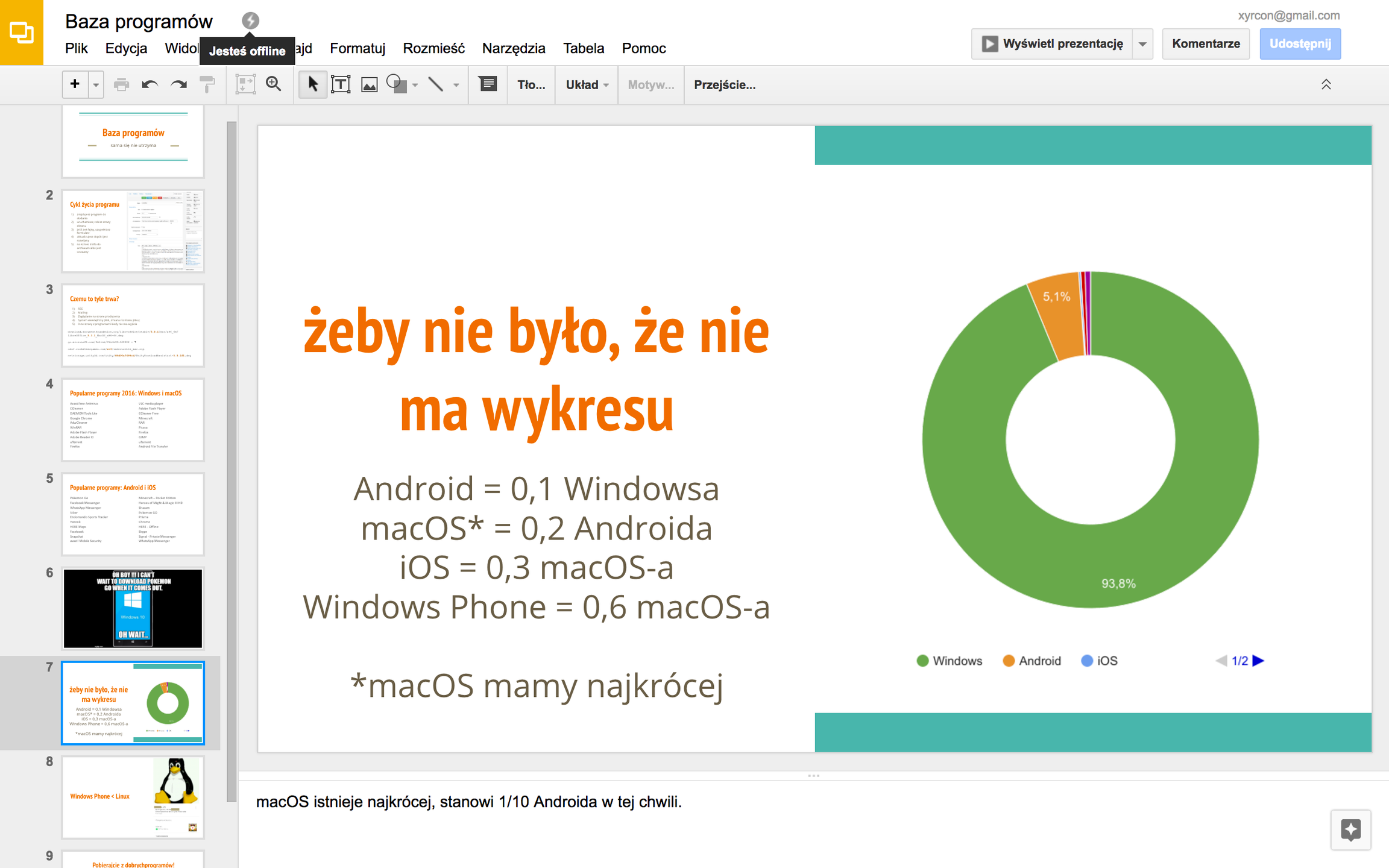Viewport: 1389px width, 868px height.
Task: Click the Zoom to fit icon
Action: pyautogui.click(x=245, y=84)
